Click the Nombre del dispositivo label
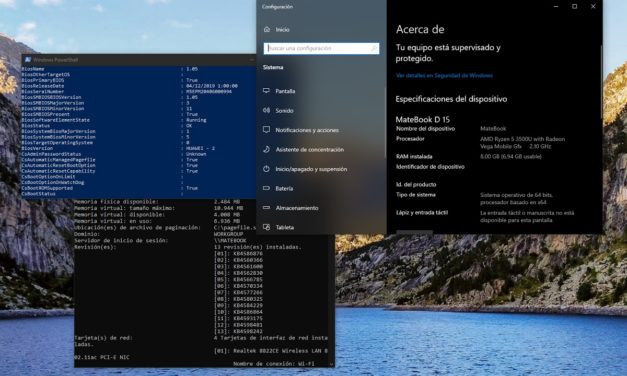The height and width of the screenshot is (376, 627). coord(425,129)
